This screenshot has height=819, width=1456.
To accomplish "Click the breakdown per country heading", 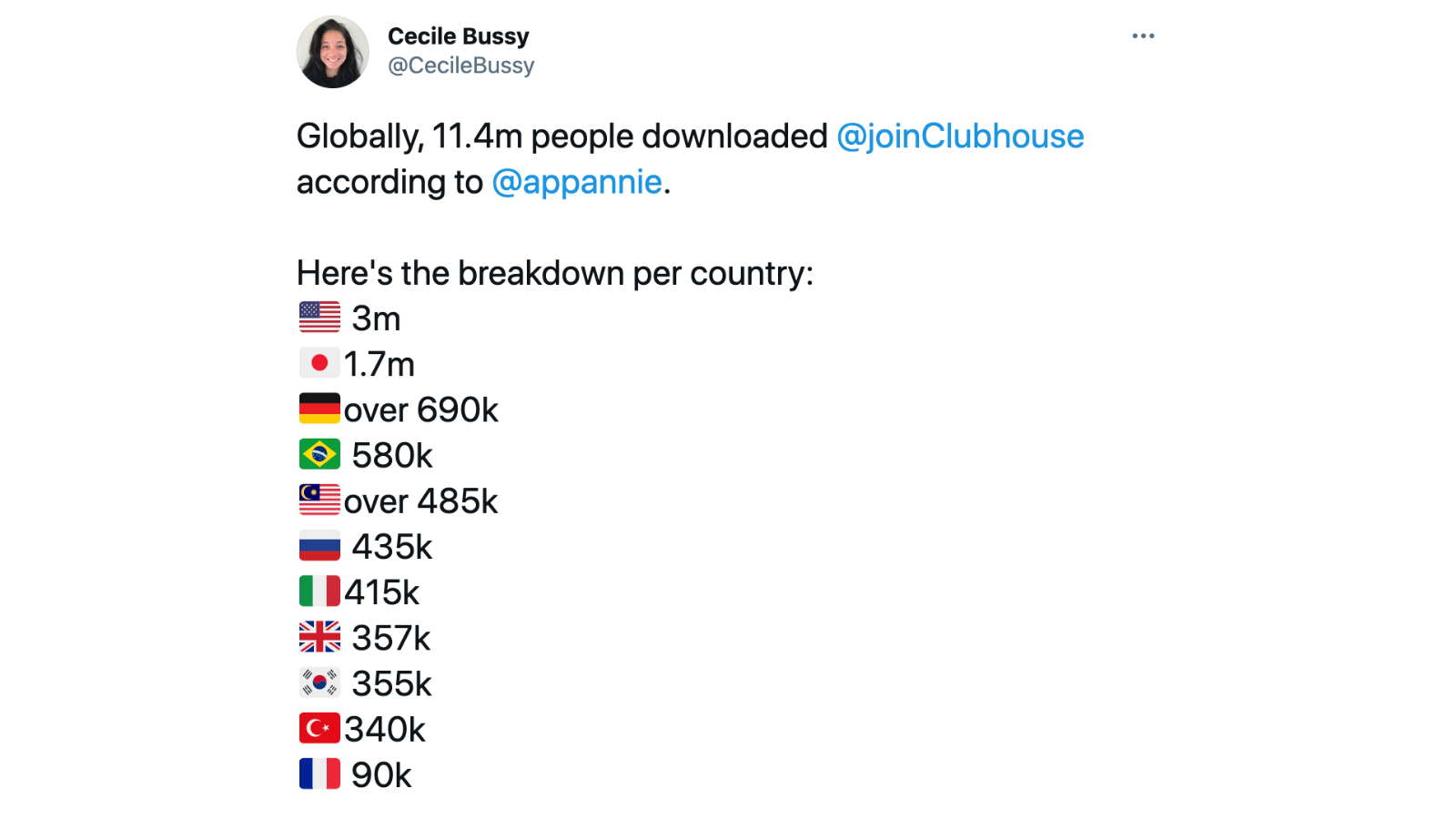I will tap(555, 272).
